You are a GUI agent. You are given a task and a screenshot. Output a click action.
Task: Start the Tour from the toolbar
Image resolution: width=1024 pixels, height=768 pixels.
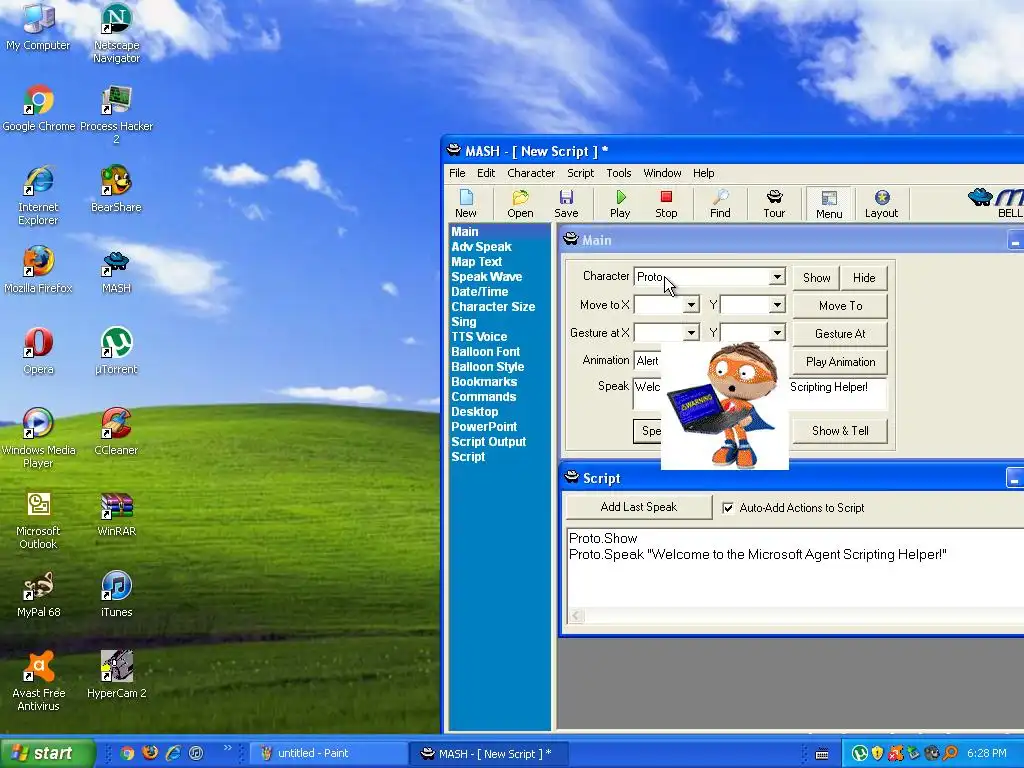tap(774, 204)
